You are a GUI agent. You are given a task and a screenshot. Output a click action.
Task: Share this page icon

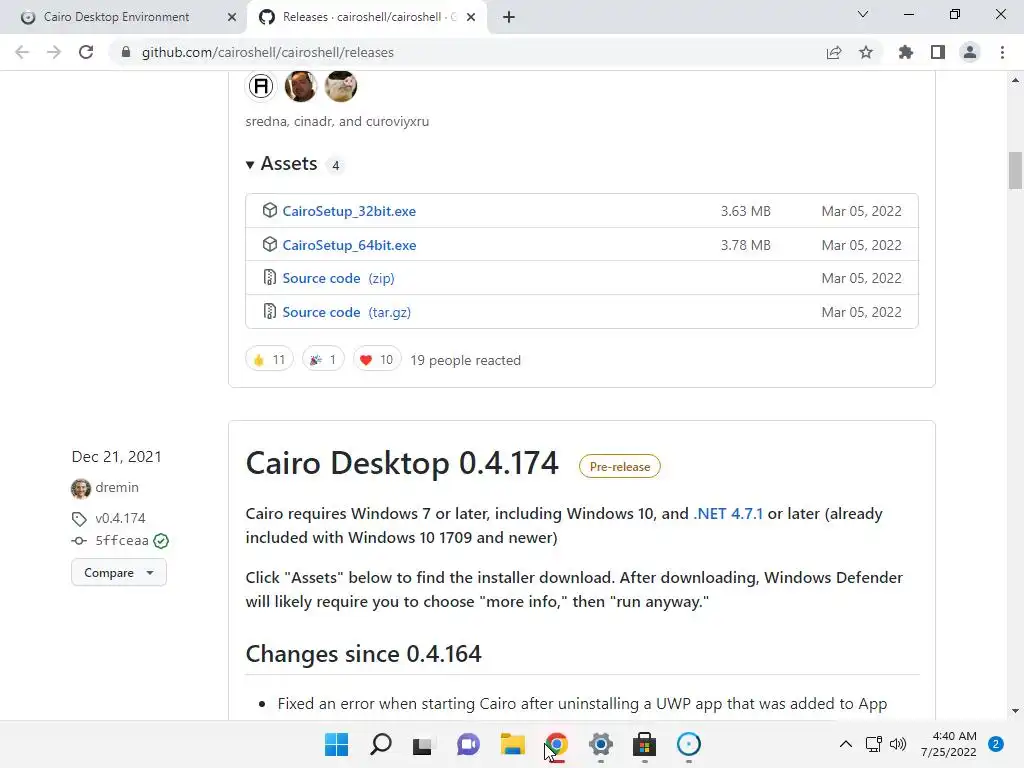(x=834, y=52)
